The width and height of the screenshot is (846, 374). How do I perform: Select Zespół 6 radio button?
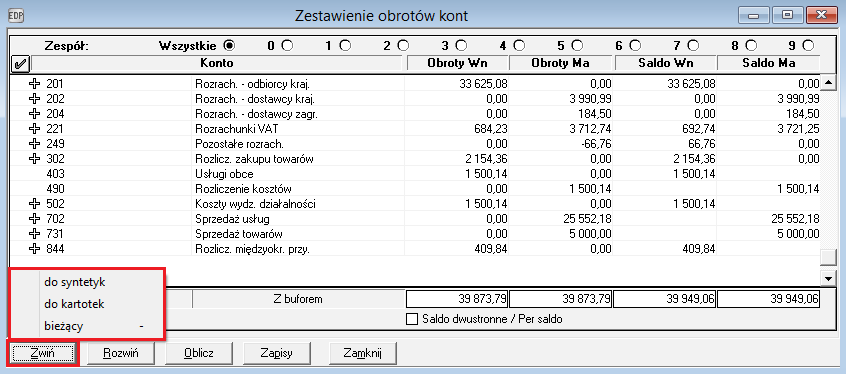tap(635, 46)
